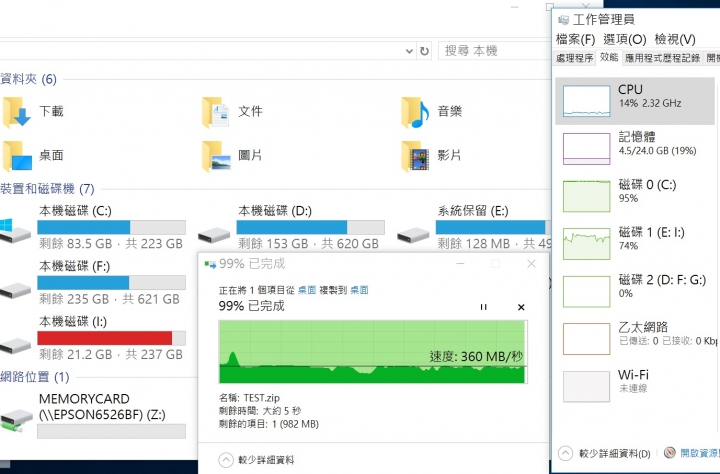Click the text 剩餘時間: 大約 5 秒

point(260,411)
